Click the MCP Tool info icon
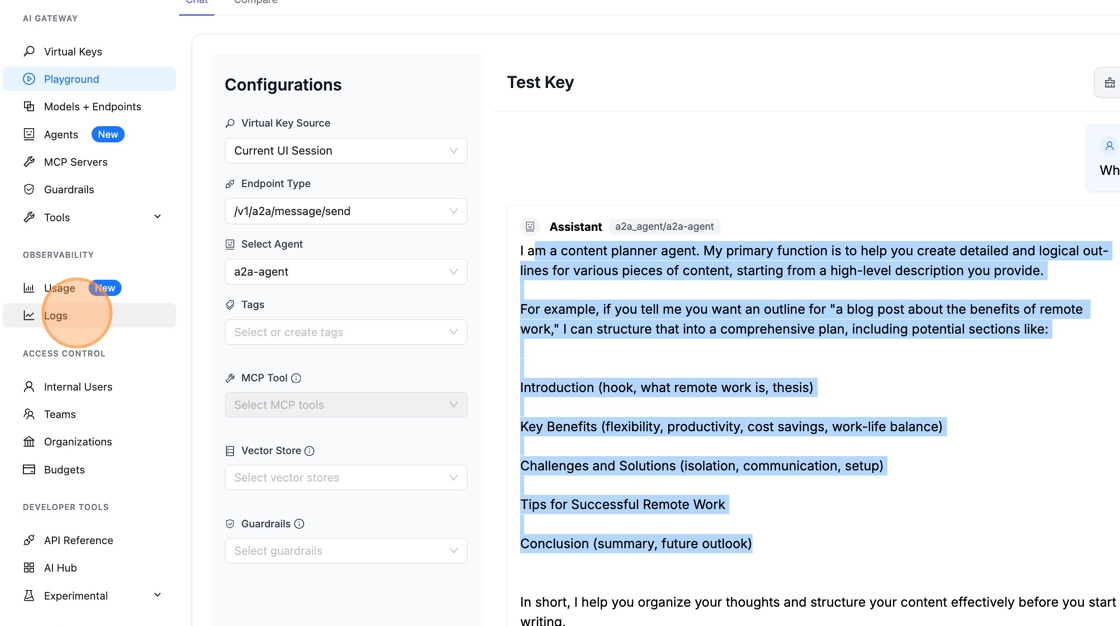1120x626 pixels. [x=296, y=378]
